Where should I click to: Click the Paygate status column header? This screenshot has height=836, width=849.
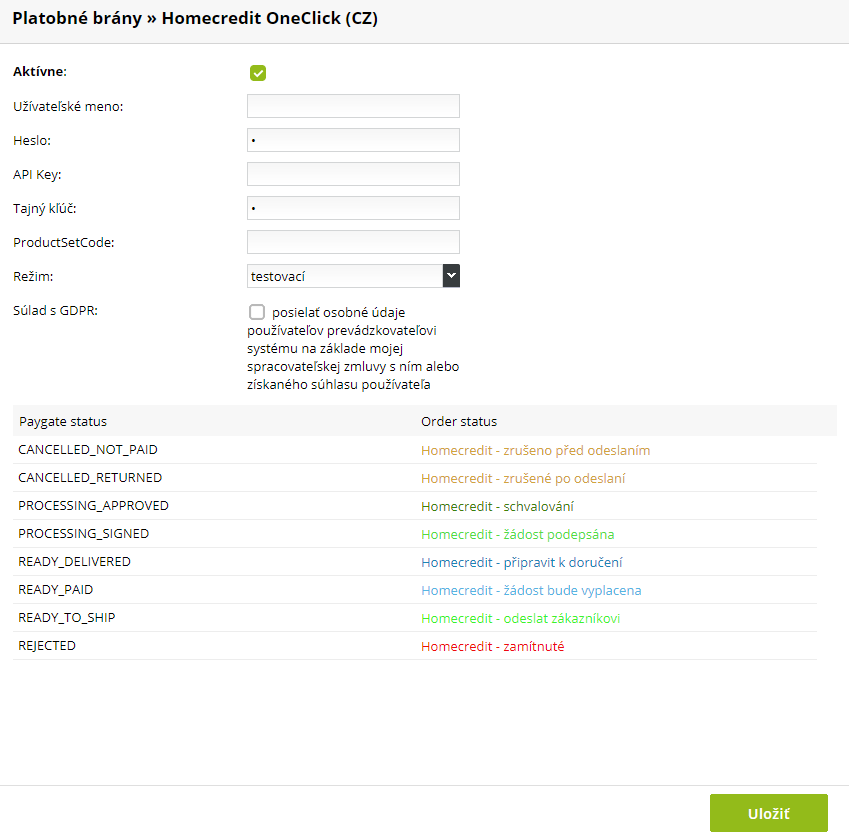[x=63, y=422]
